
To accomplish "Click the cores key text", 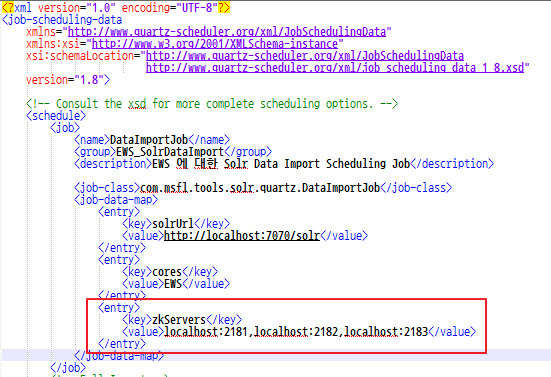I will pos(167,272).
